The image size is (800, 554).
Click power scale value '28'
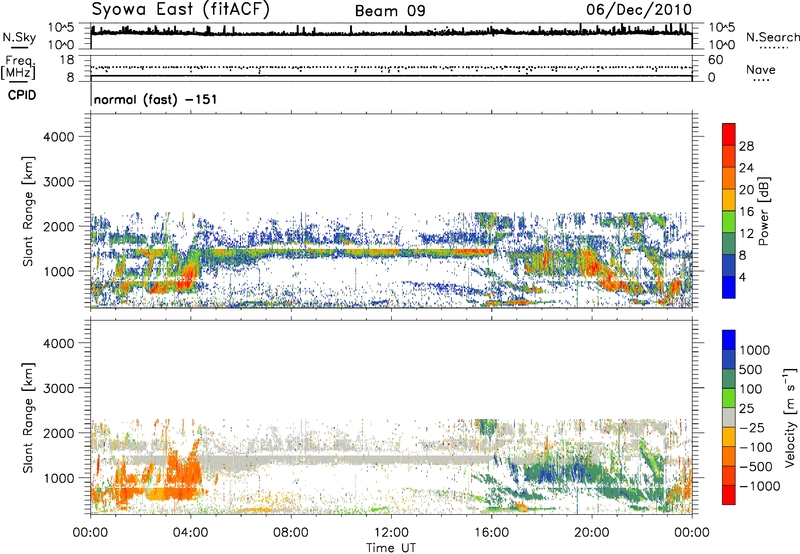tap(746, 146)
